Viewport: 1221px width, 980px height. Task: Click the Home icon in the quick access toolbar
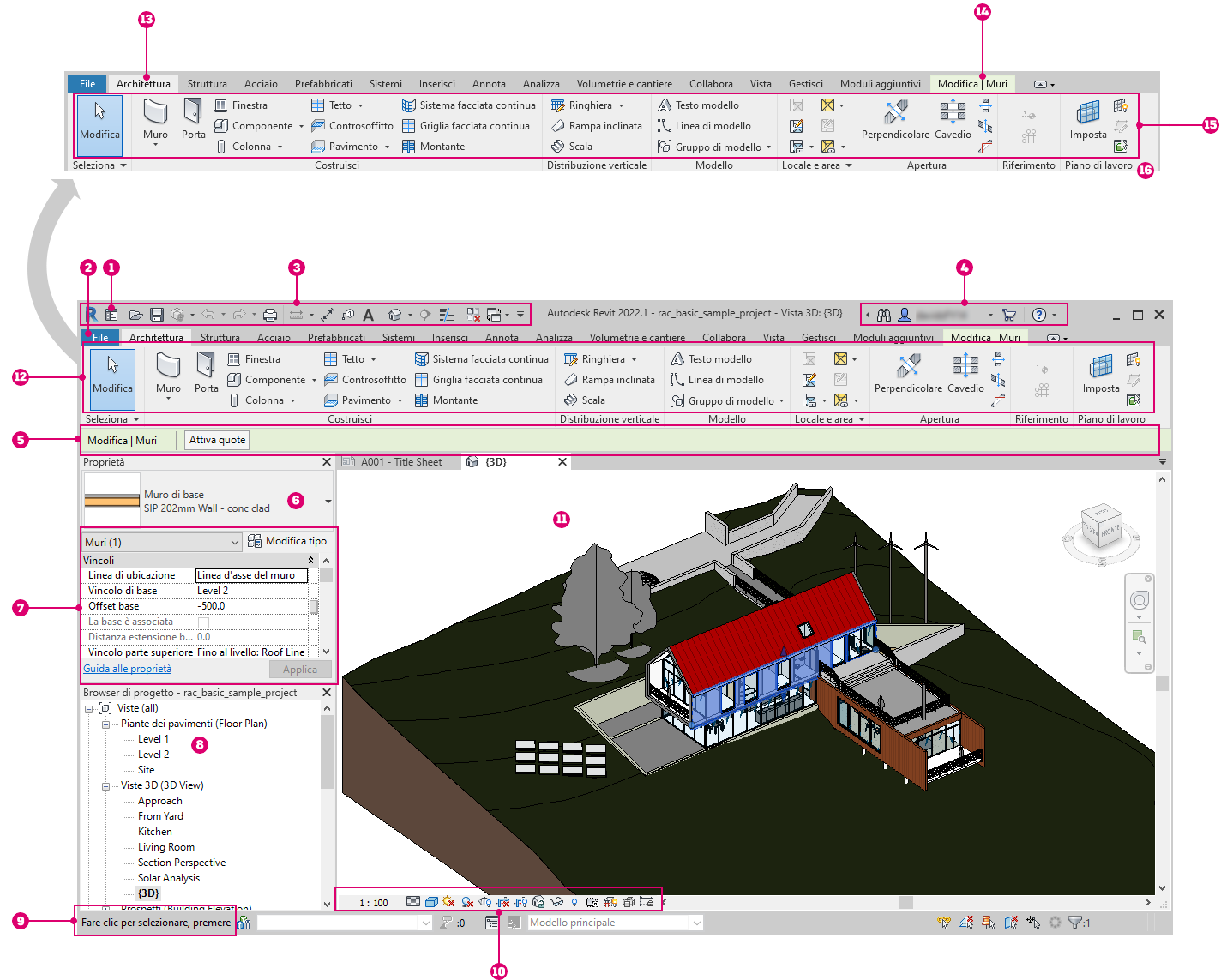point(111,315)
